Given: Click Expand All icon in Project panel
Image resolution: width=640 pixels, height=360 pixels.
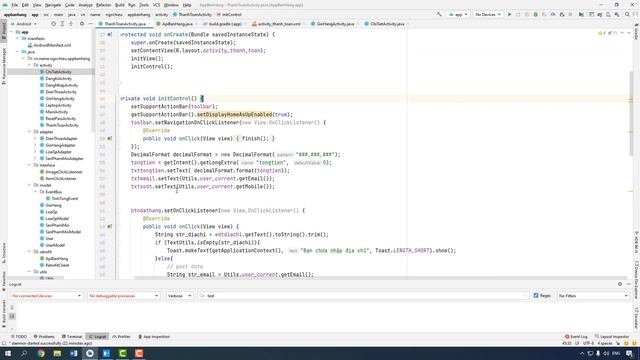Looking at the screenshot, I should tap(62, 24).
